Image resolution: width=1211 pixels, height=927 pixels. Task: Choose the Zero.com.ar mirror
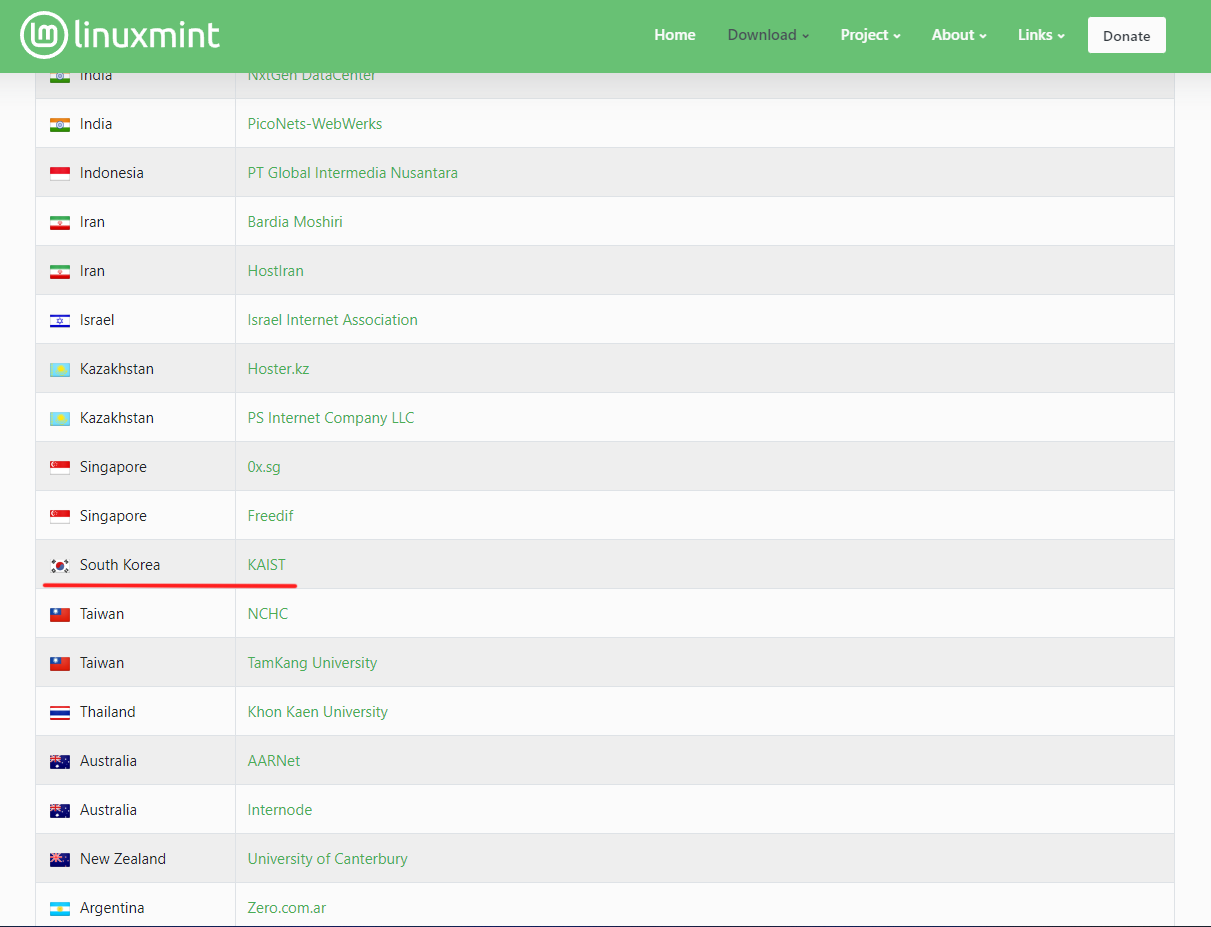pyautogui.click(x=287, y=908)
